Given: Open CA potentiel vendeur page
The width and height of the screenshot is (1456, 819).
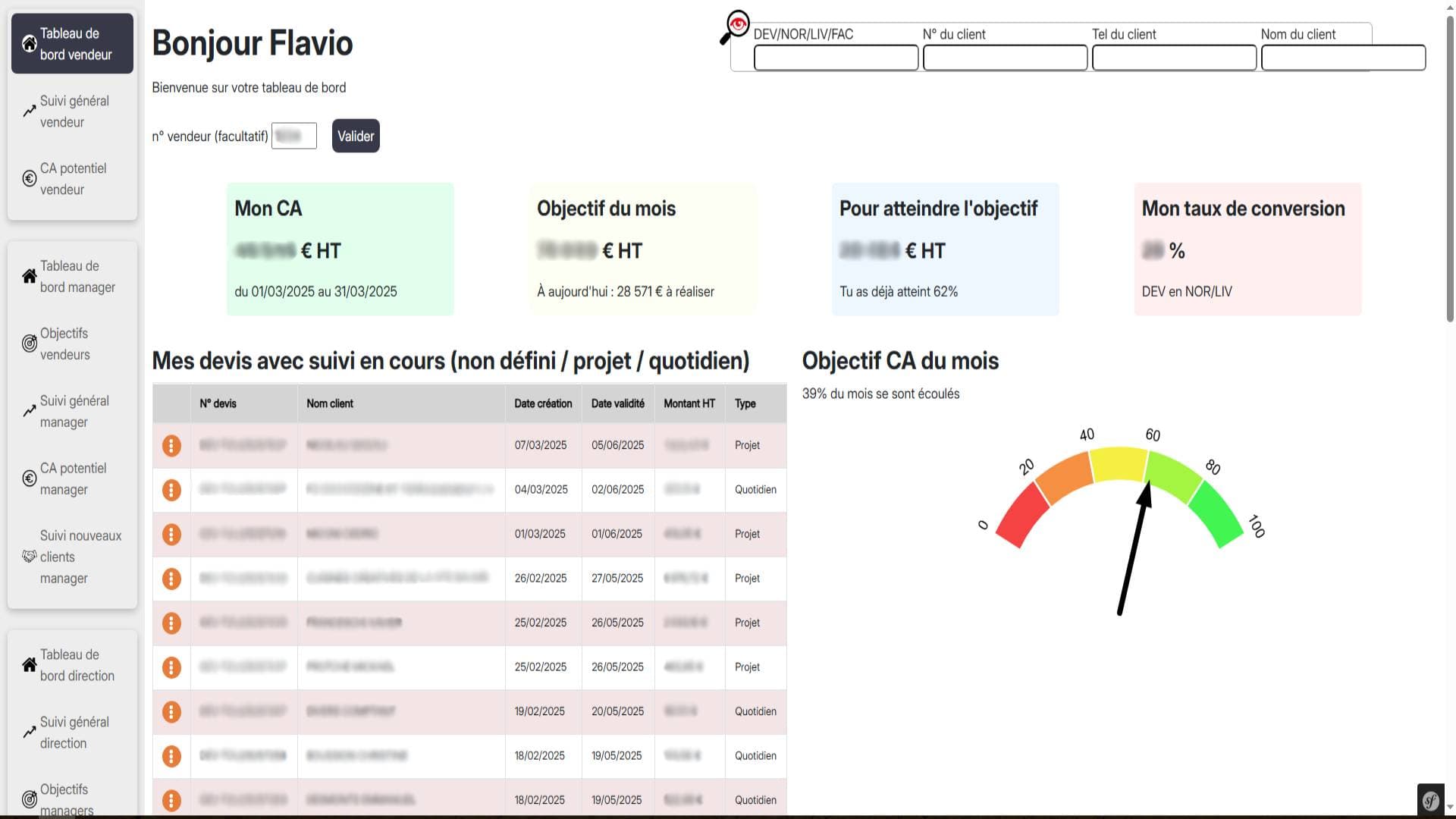Looking at the screenshot, I should pos(72,178).
